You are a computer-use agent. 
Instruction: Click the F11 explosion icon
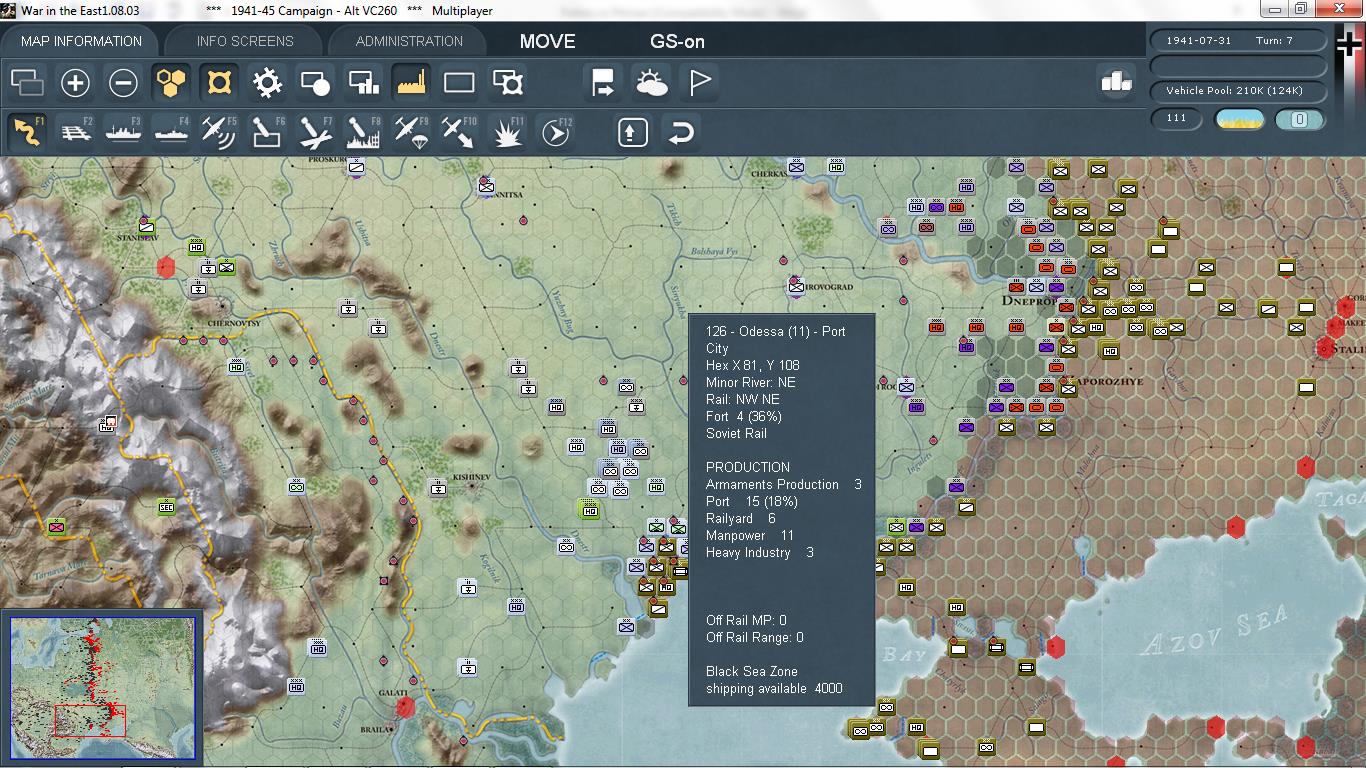point(508,132)
